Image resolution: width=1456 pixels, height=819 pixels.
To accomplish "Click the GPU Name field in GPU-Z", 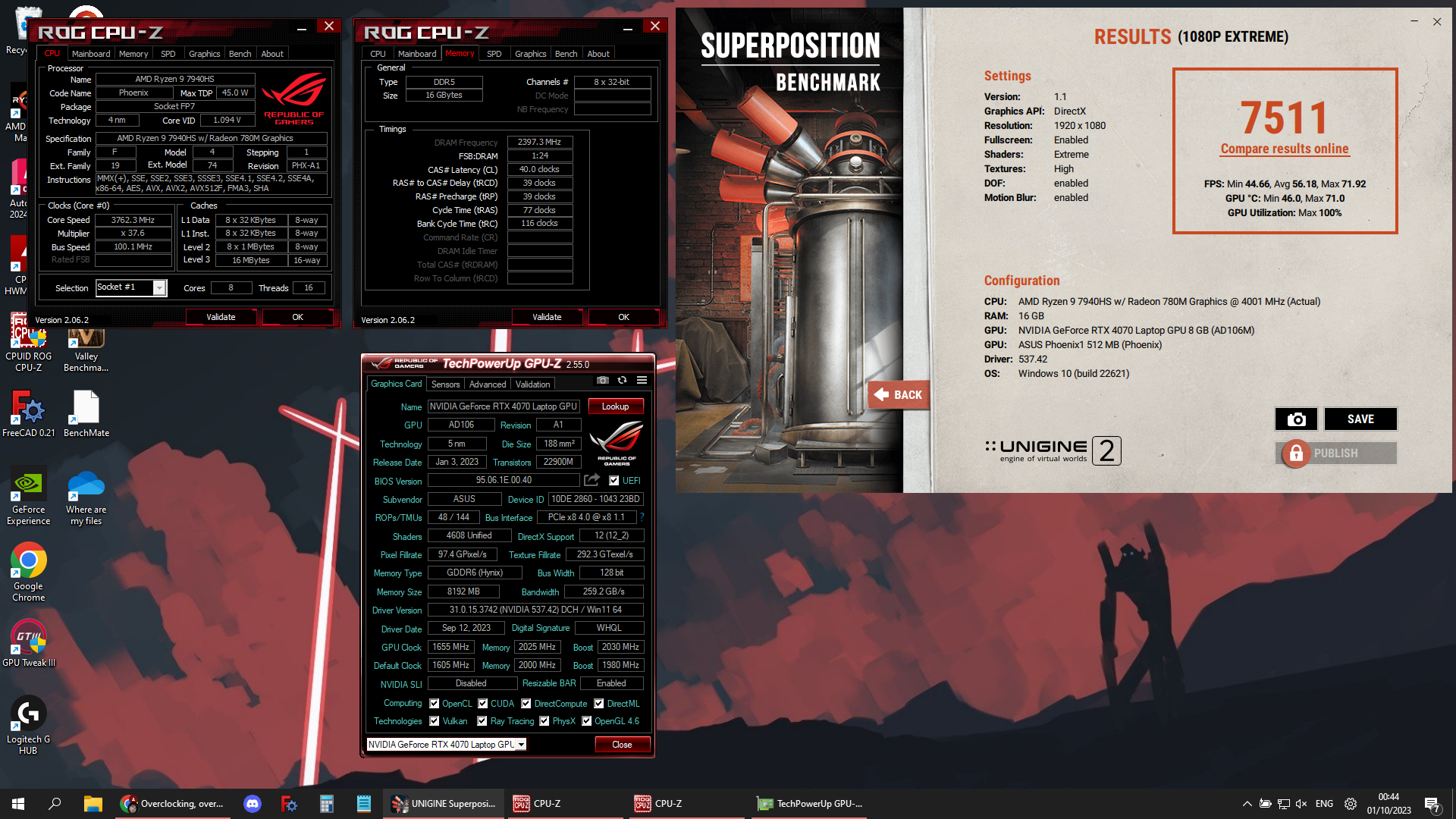I will 504,406.
